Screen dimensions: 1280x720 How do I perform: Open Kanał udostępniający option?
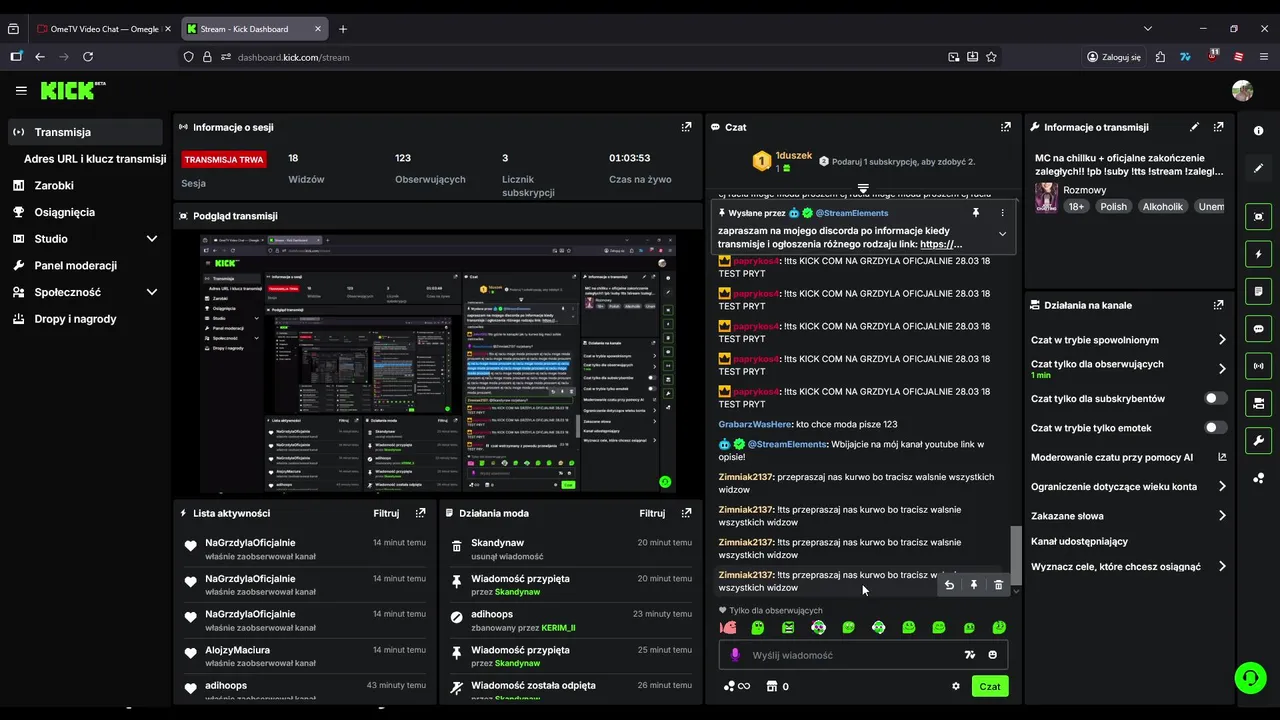[1080, 541]
